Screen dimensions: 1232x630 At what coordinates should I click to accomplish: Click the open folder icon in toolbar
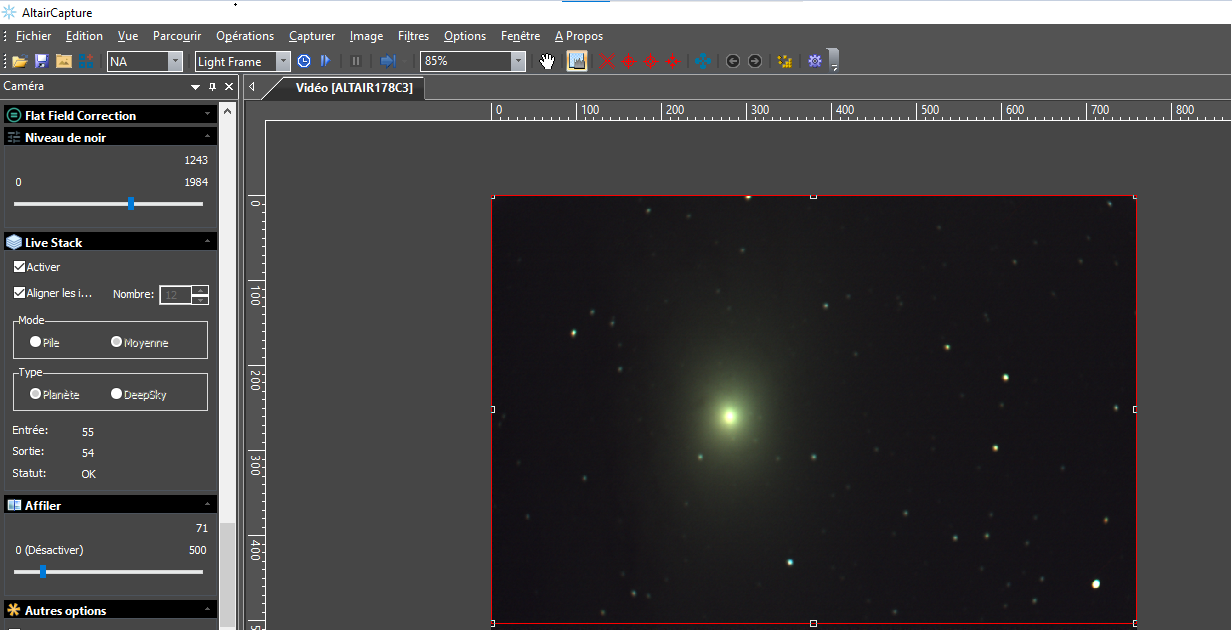tap(19, 61)
